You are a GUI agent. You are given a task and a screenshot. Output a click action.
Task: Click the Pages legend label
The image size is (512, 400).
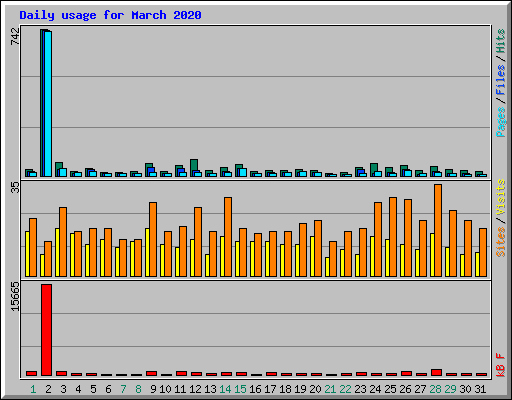point(501,122)
